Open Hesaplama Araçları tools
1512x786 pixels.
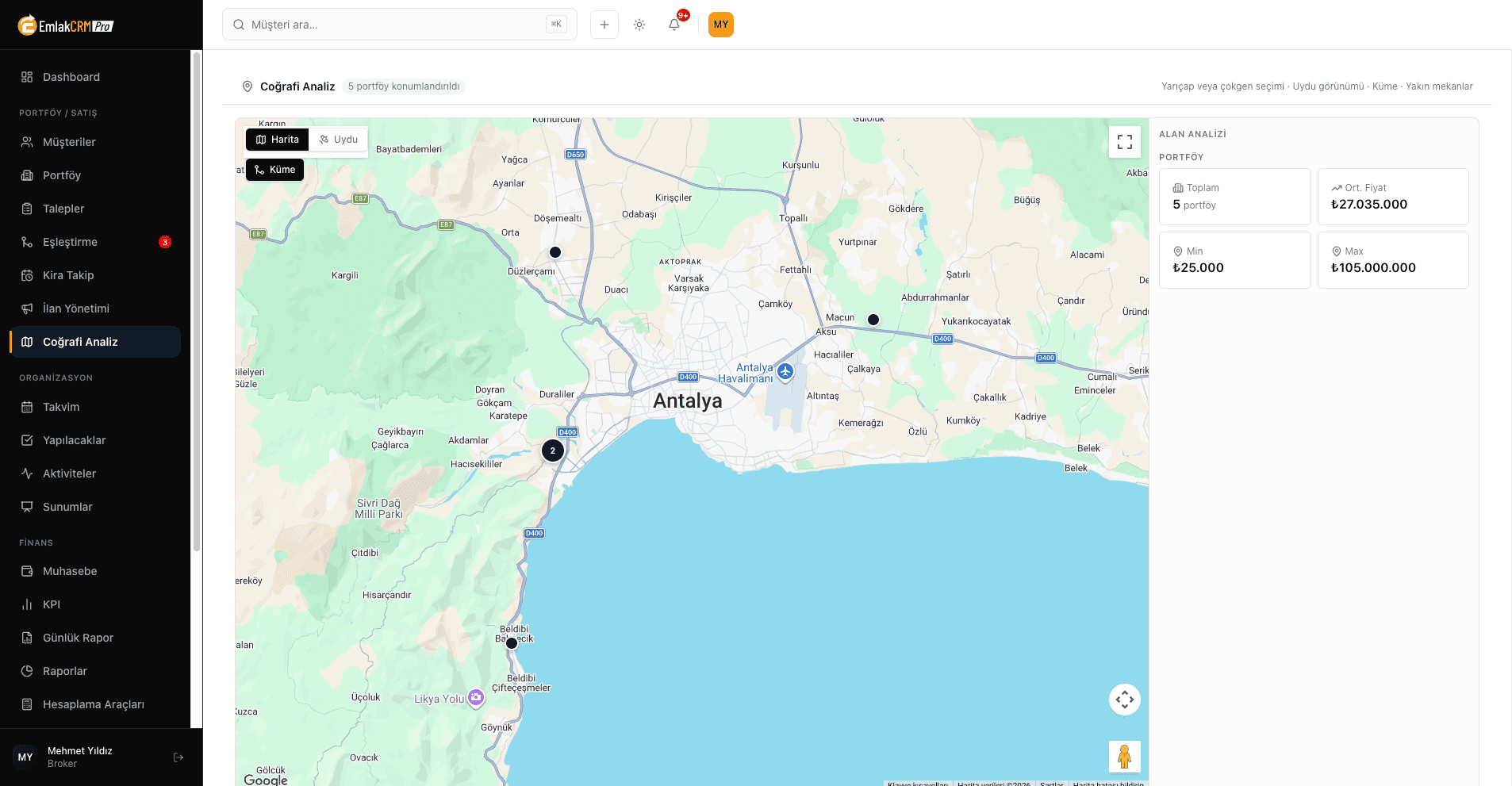pyautogui.click(x=95, y=704)
